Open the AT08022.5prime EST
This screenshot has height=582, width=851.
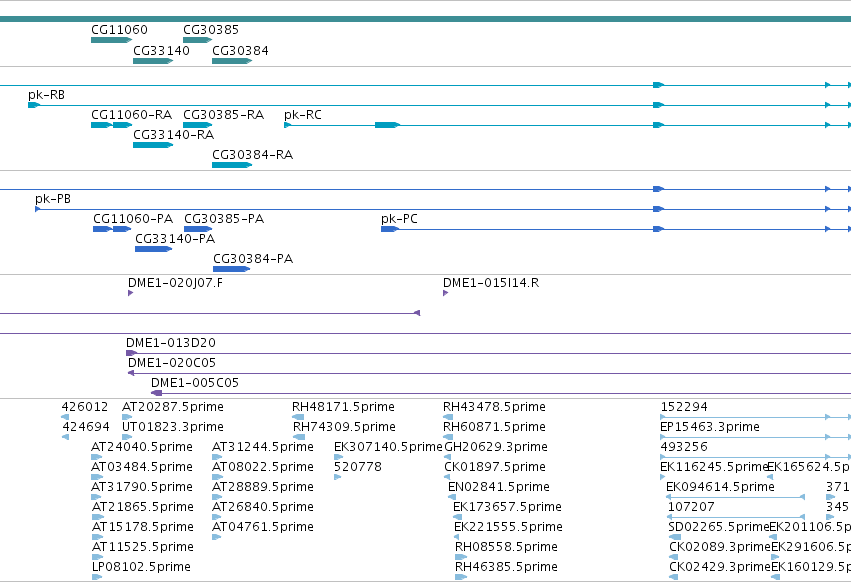[x=263, y=467]
